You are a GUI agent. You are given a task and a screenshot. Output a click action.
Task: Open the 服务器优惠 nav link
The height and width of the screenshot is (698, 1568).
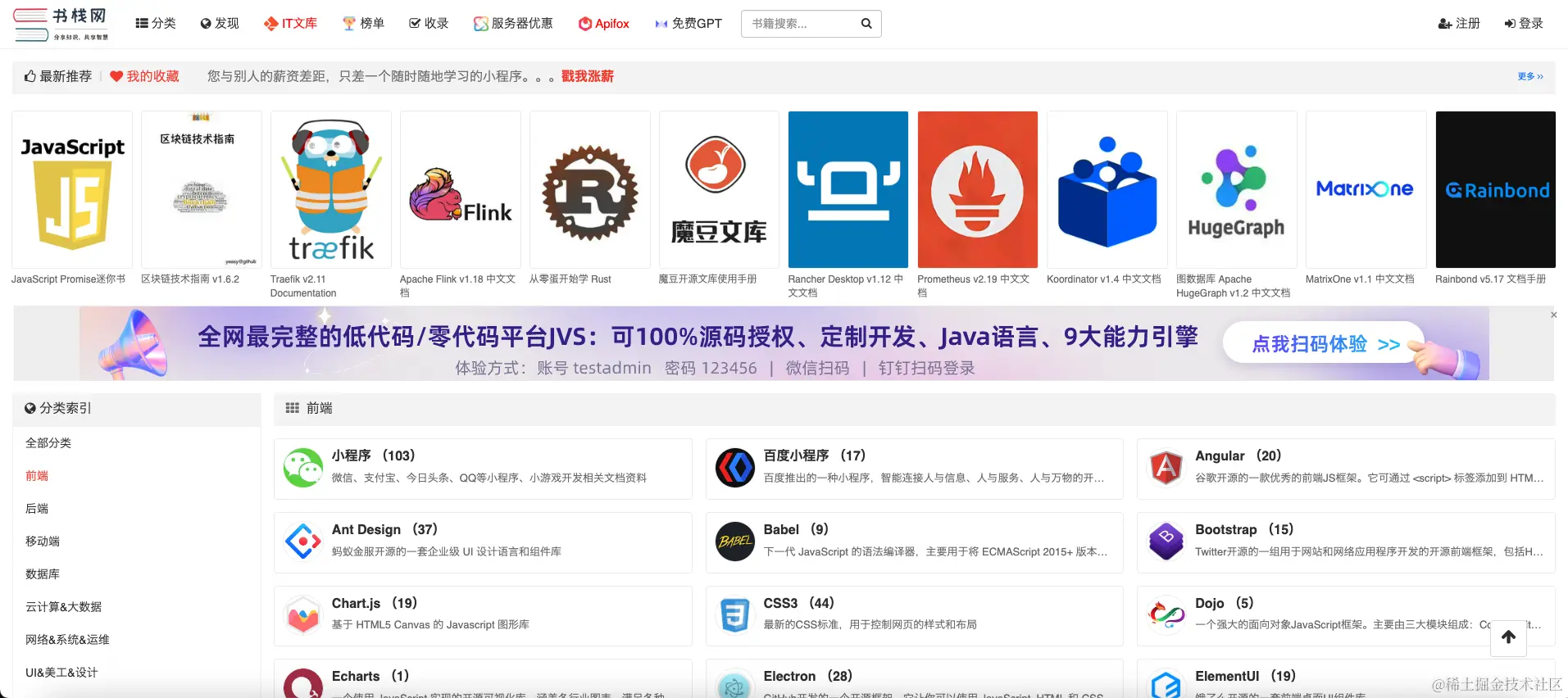(513, 24)
